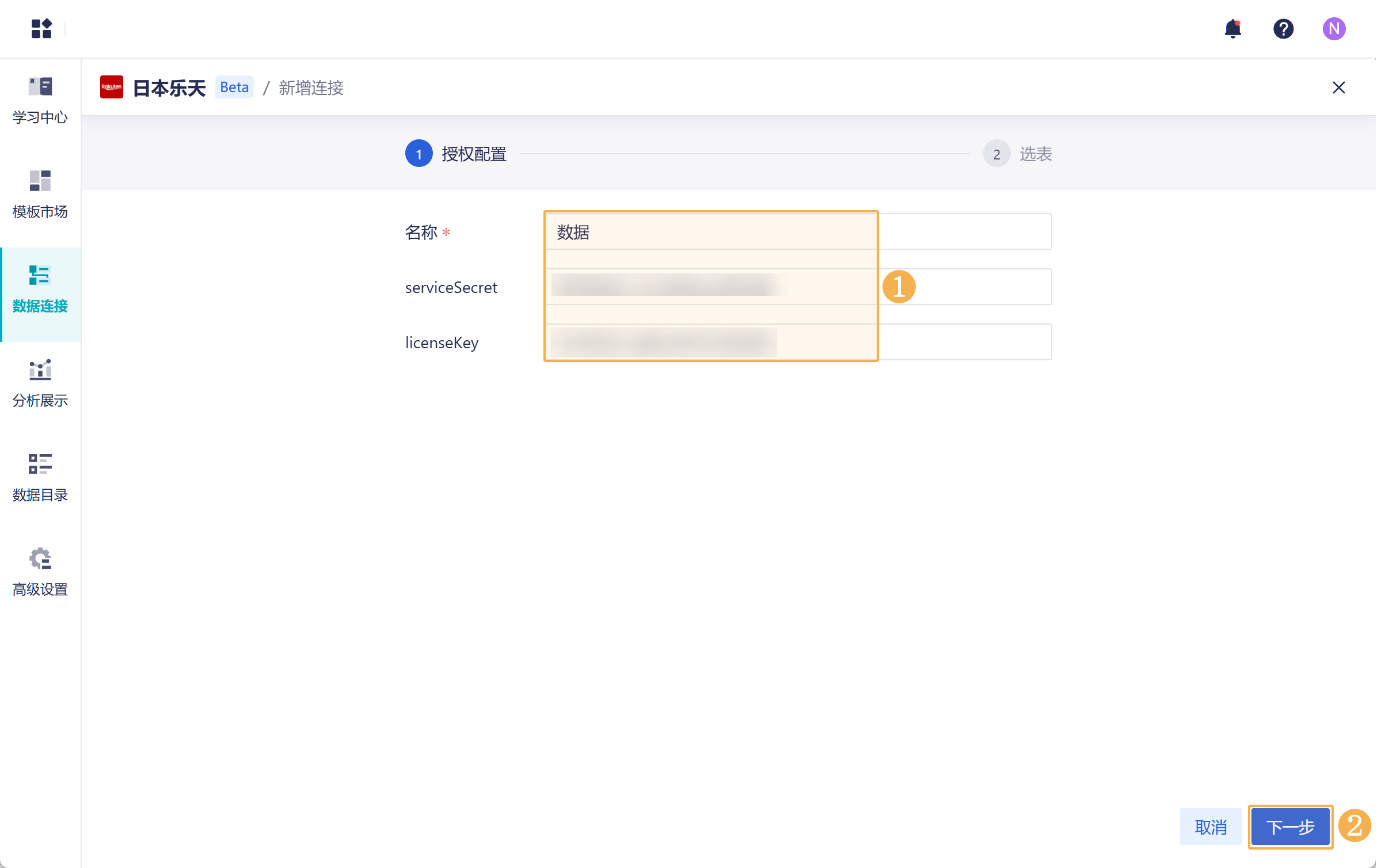Open the user avatar N menu
Image resolution: width=1385 pixels, height=868 pixels.
coord(1334,28)
